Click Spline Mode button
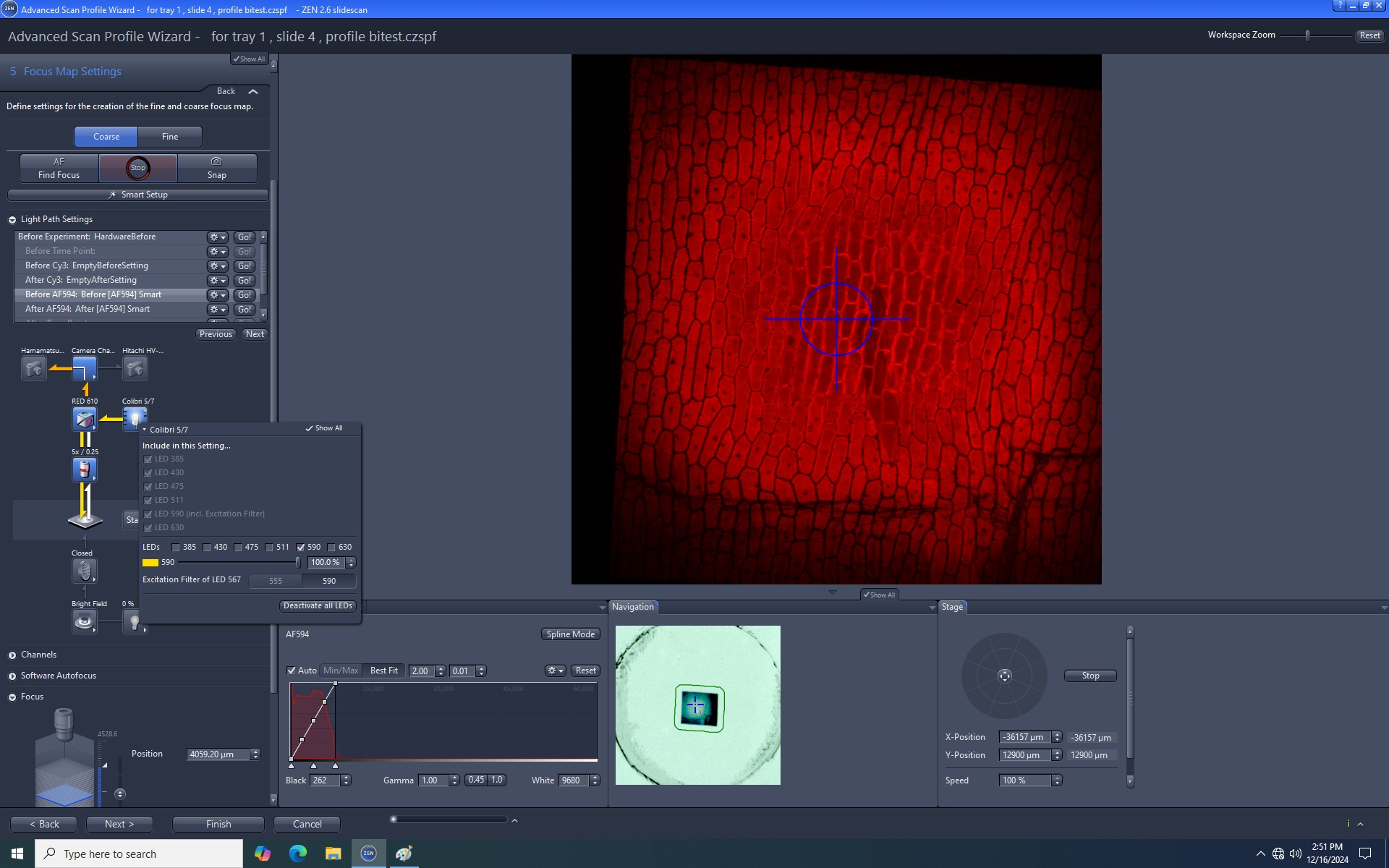This screenshot has height=868, width=1389. pyautogui.click(x=571, y=634)
